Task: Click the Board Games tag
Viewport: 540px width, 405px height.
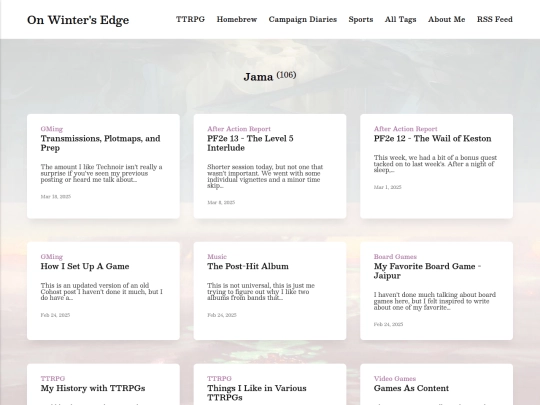Action: [395, 257]
